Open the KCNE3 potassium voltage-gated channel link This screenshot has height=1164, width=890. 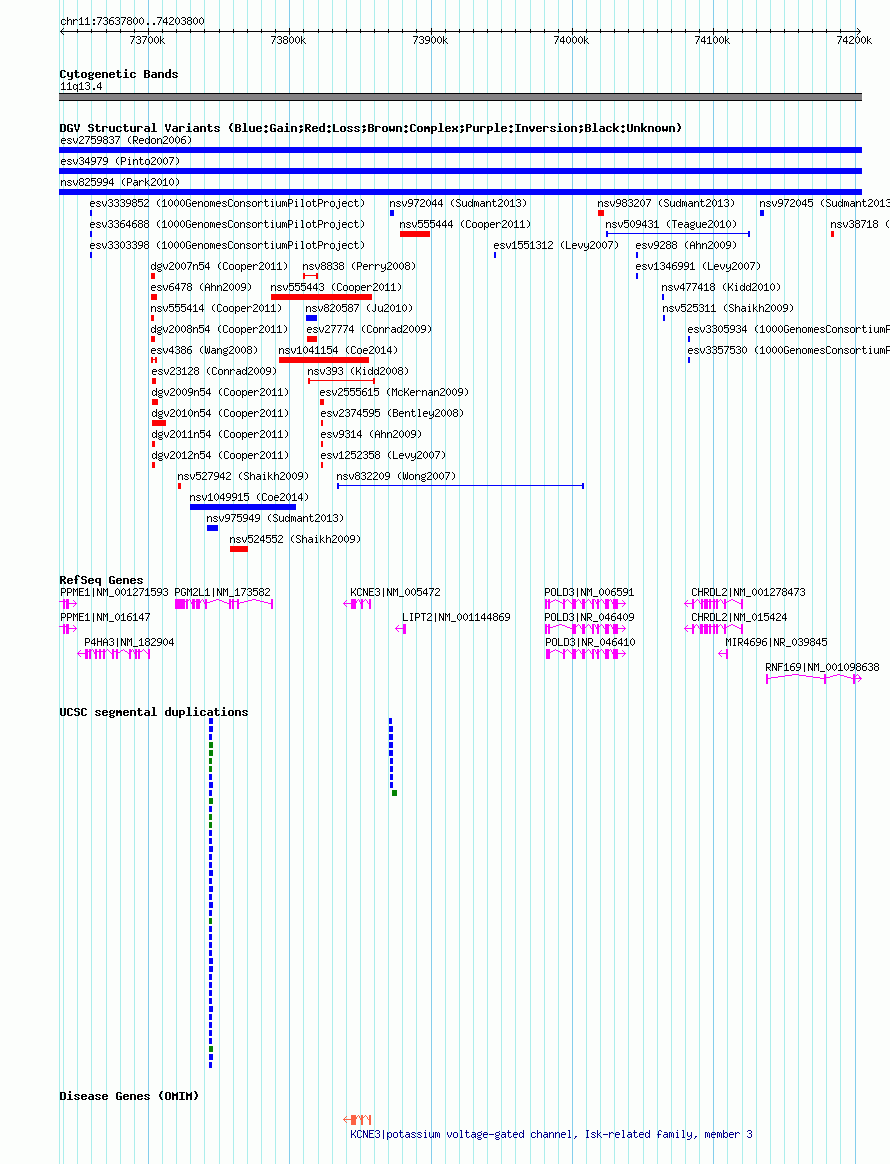[x=552, y=1135]
